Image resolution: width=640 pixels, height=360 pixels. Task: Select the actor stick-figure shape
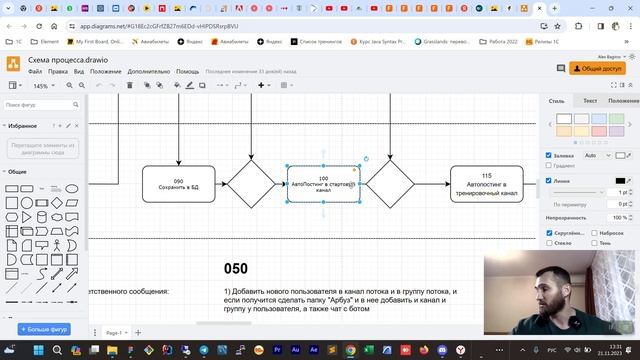point(57,245)
